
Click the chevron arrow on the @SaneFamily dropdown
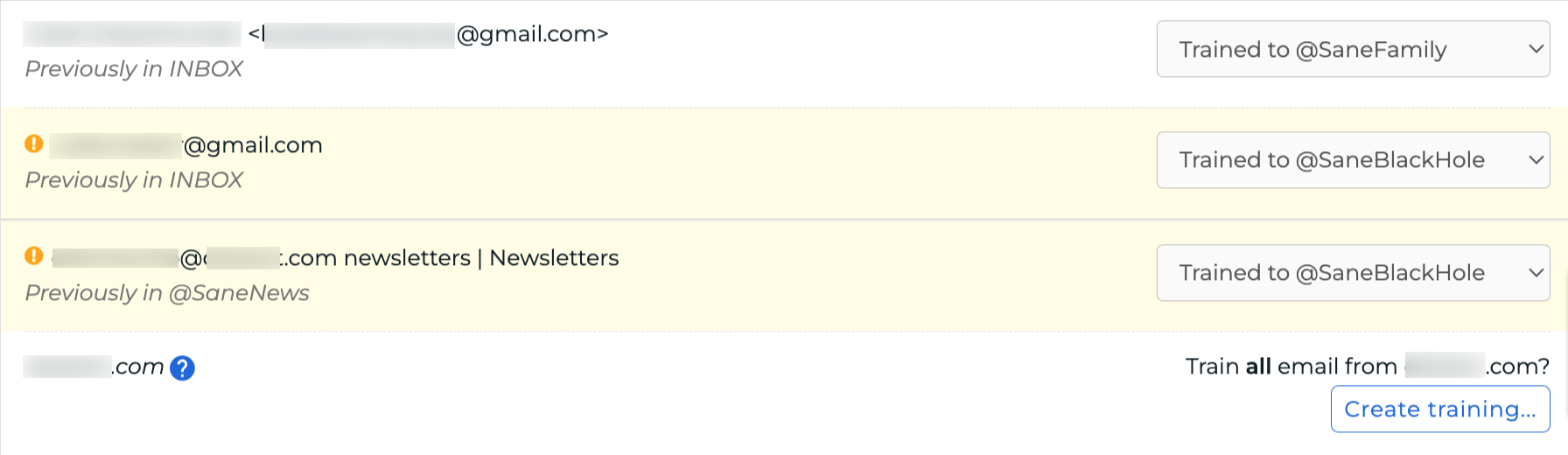coord(1536,49)
